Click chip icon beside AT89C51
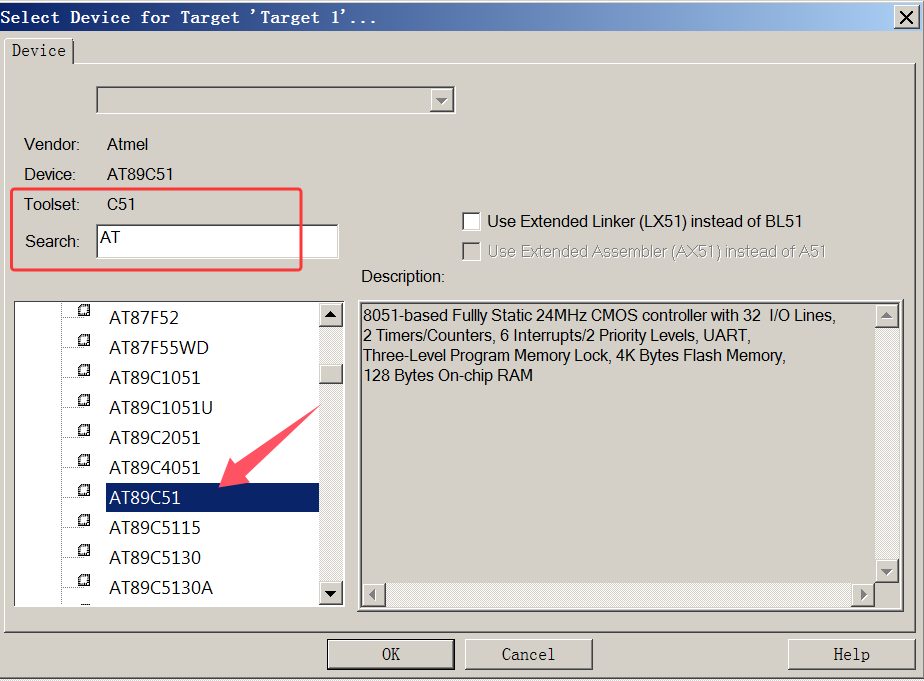Screen dimensions: 924x681 click(x=84, y=490)
